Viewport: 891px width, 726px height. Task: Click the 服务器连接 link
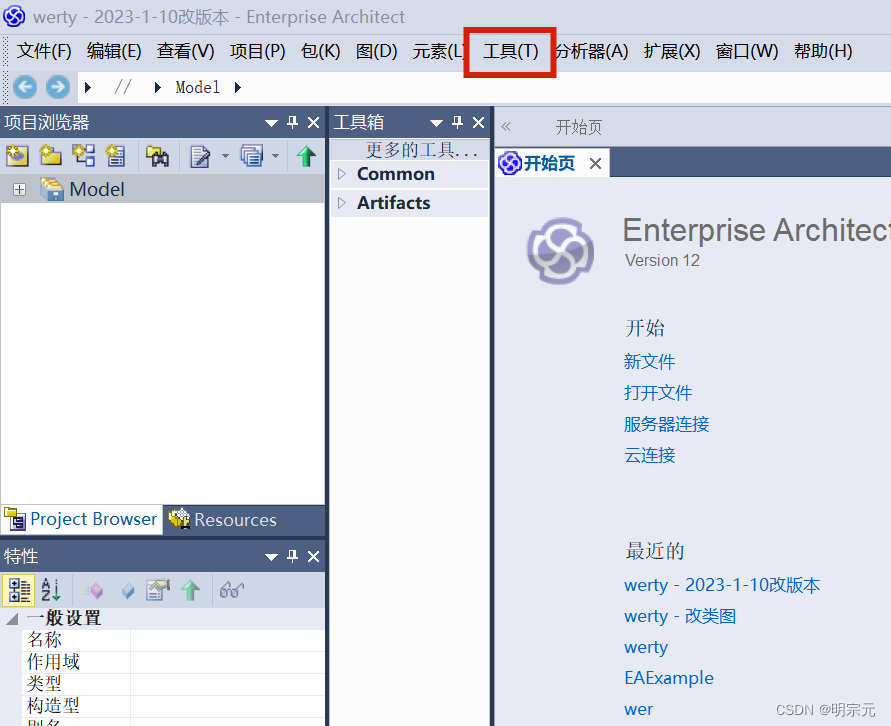(x=666, y=424)
